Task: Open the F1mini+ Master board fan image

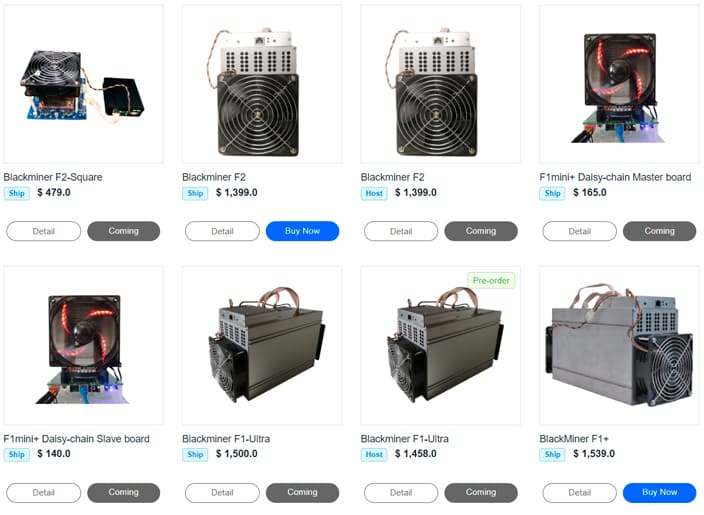Action: (619, 84)
